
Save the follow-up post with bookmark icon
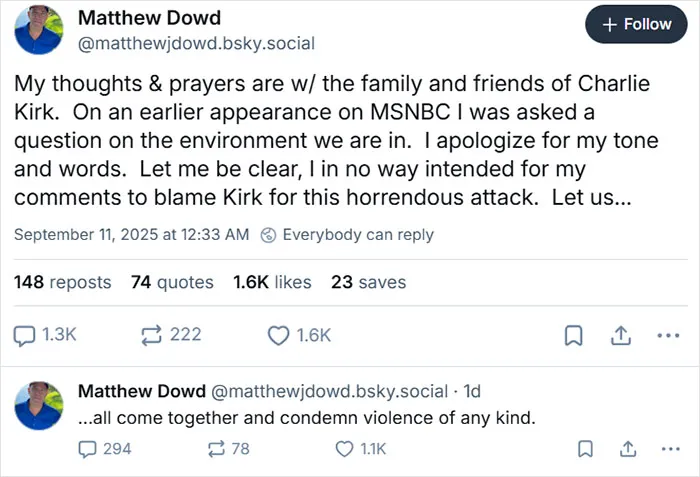tap(585, 449)
